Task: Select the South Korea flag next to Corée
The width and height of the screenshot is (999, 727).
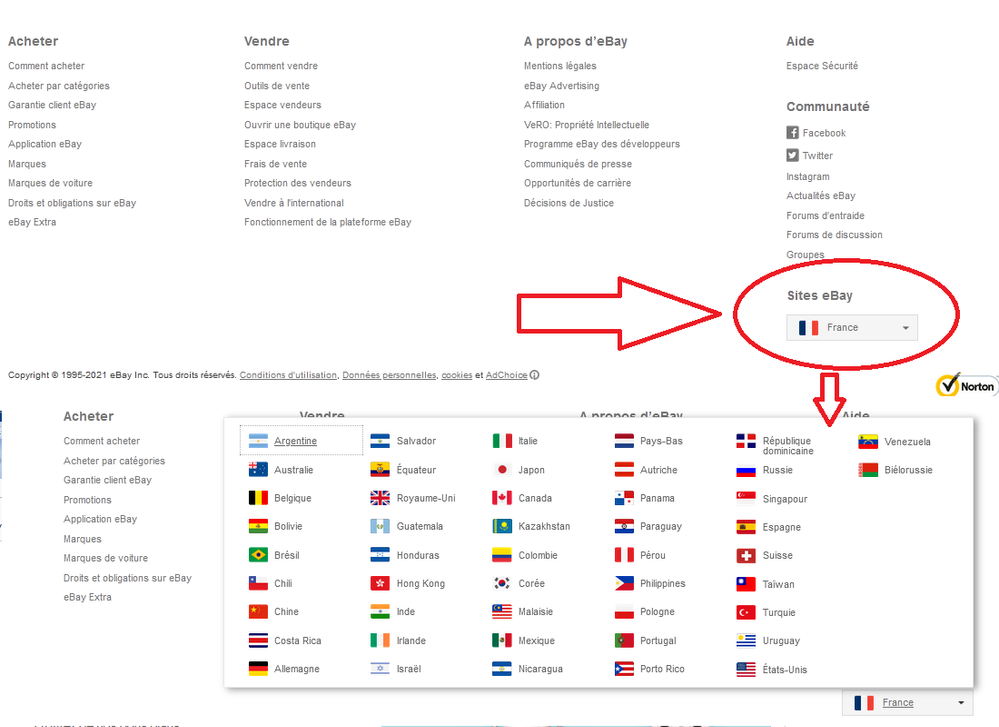Action: click(502, 583)
